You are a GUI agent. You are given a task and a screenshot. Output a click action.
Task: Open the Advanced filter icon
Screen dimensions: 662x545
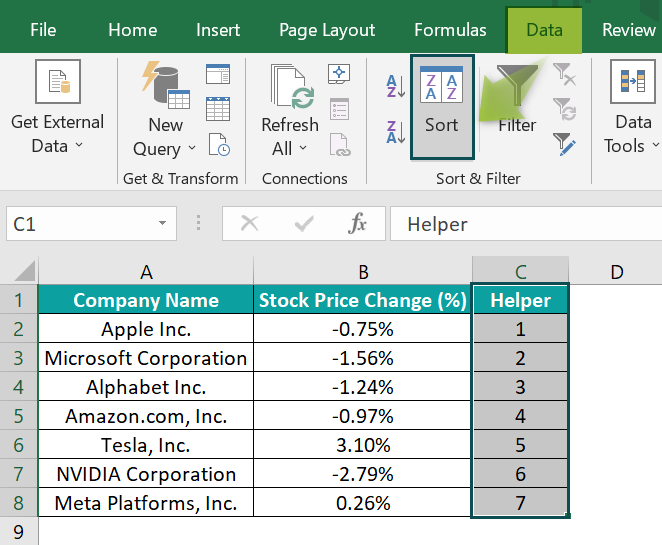(x=564, y=144)
